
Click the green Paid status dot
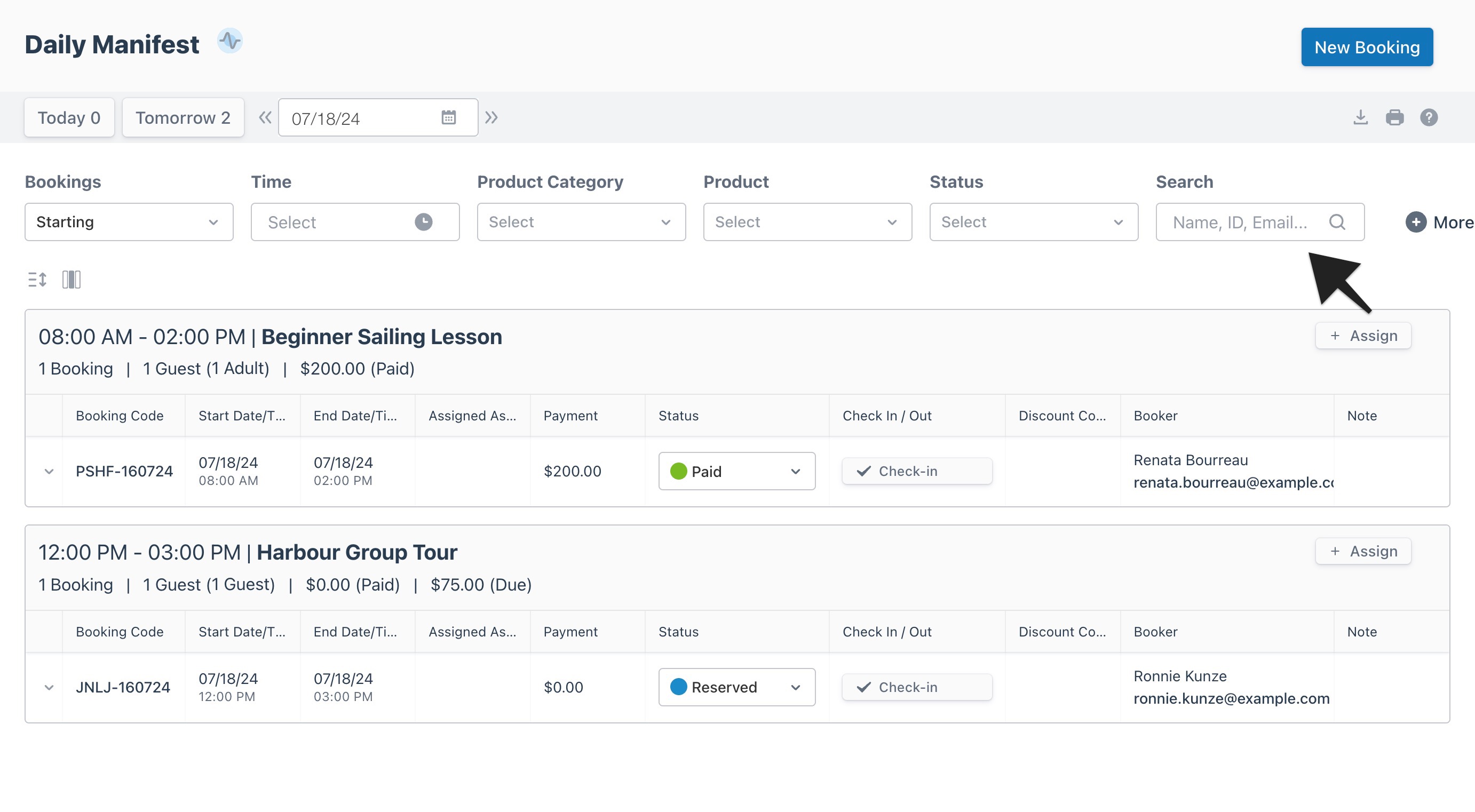[678, 471]
